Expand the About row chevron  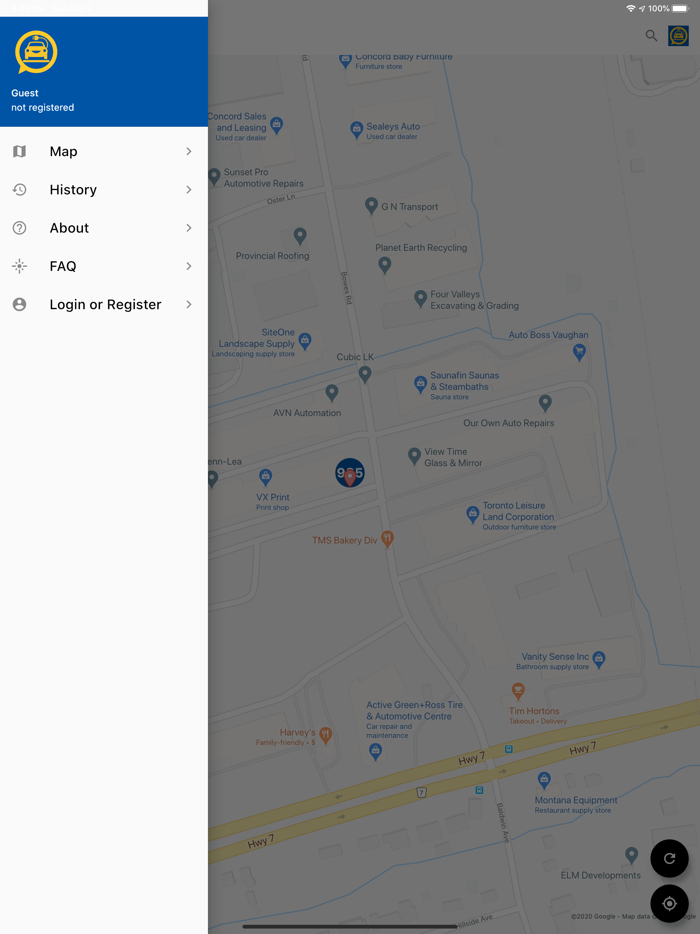click(x=188, y=228)
